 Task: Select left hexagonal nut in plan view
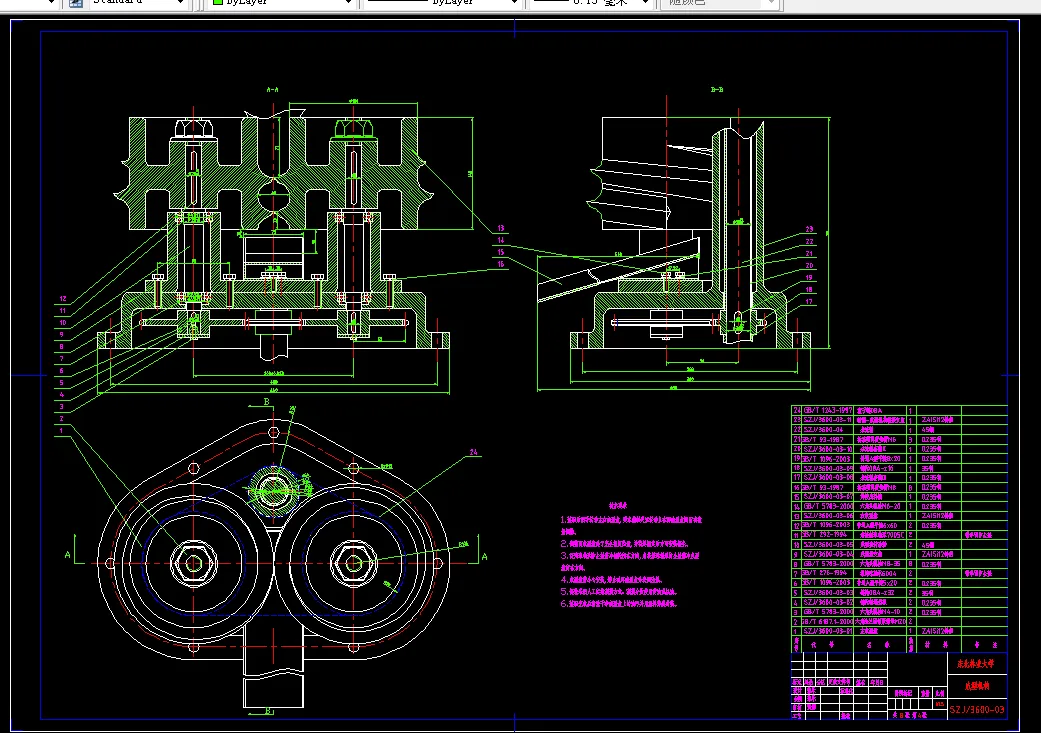pyautogui.click(x=194, y=564)
